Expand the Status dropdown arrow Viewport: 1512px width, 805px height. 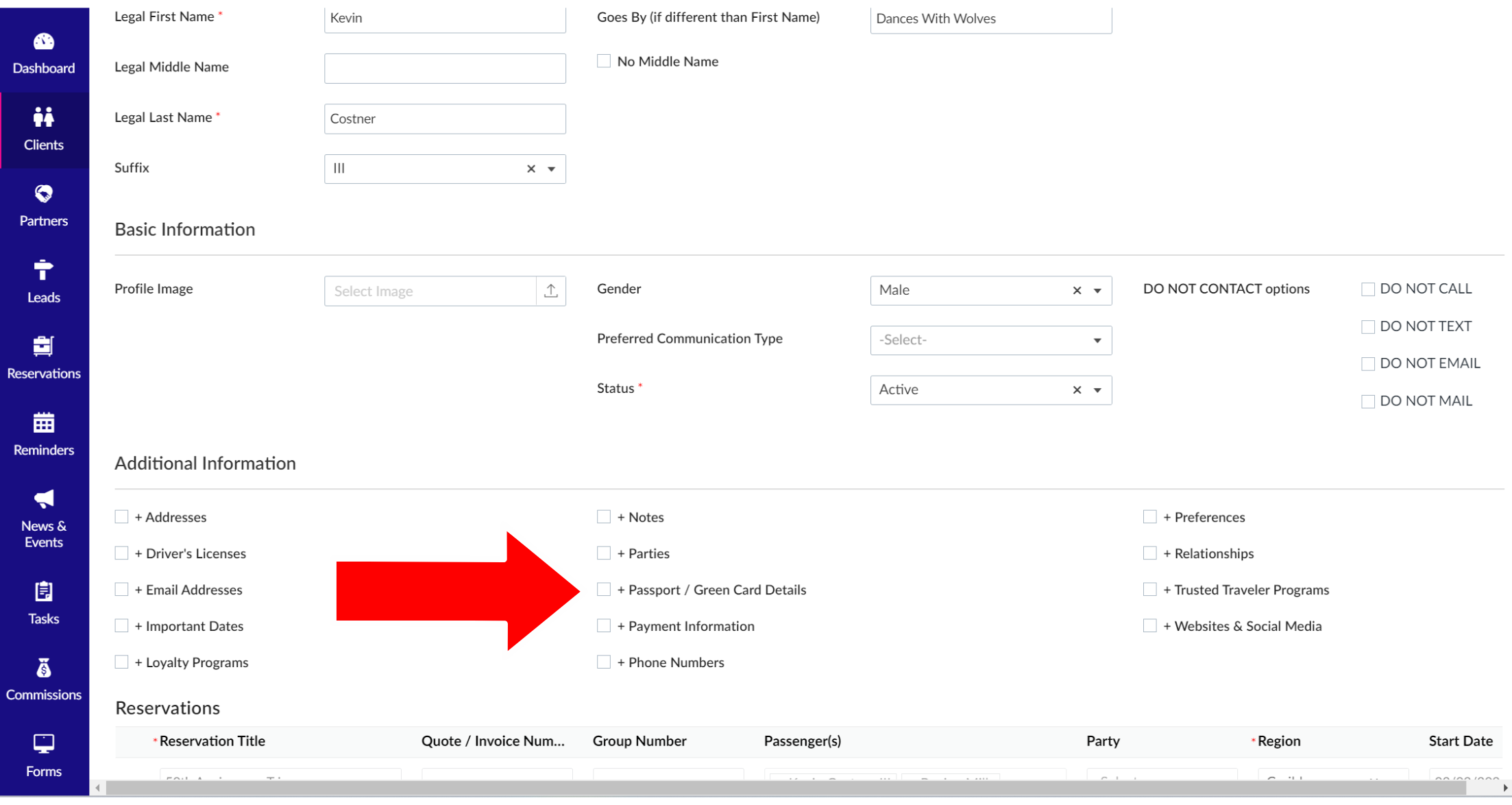point(1097,390)
